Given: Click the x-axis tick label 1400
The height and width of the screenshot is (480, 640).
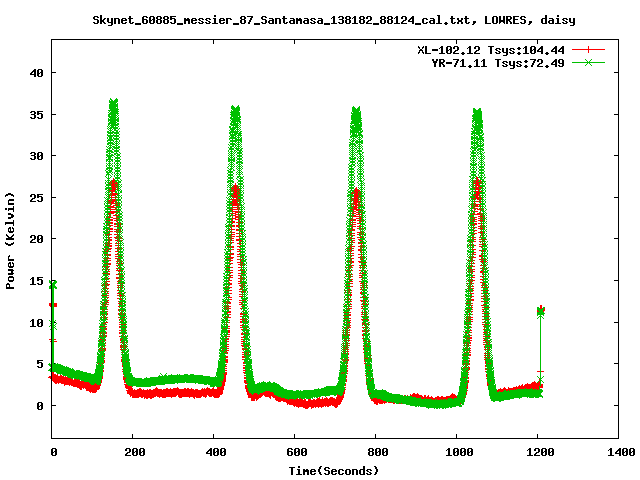Looking at the screenshot, I should point(621,452).
